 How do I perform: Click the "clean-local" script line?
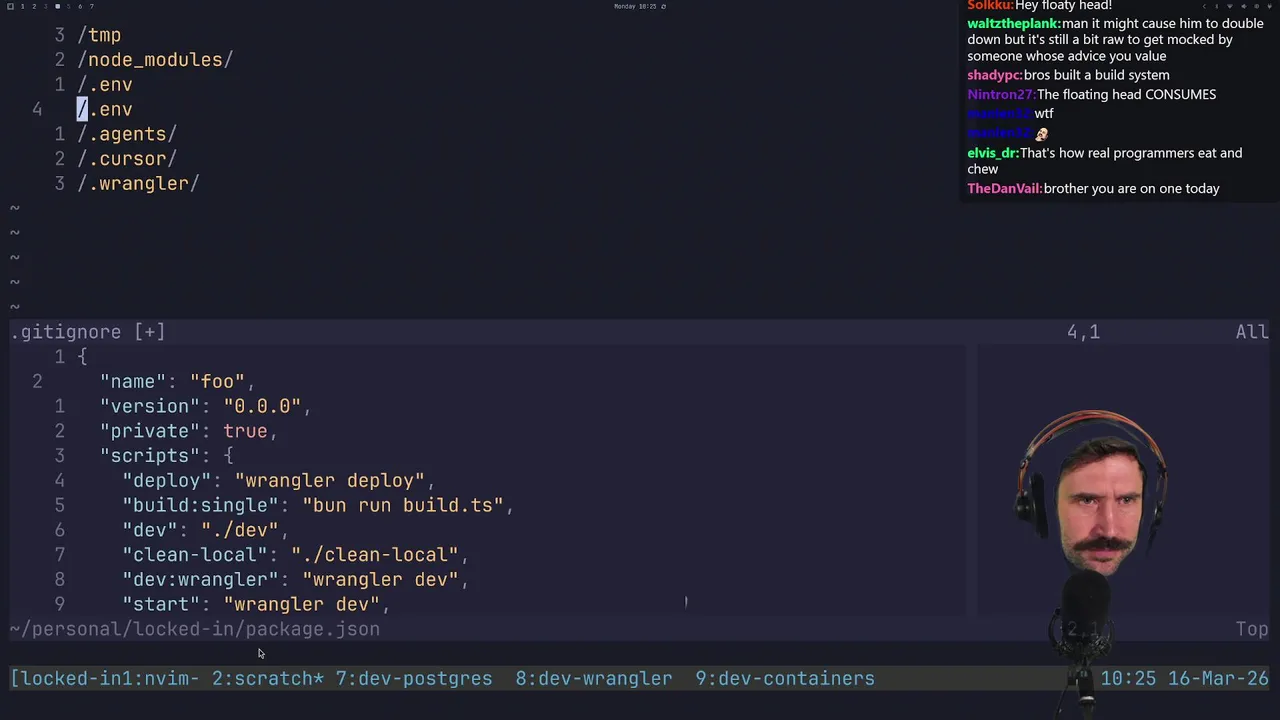pos(295,555)
